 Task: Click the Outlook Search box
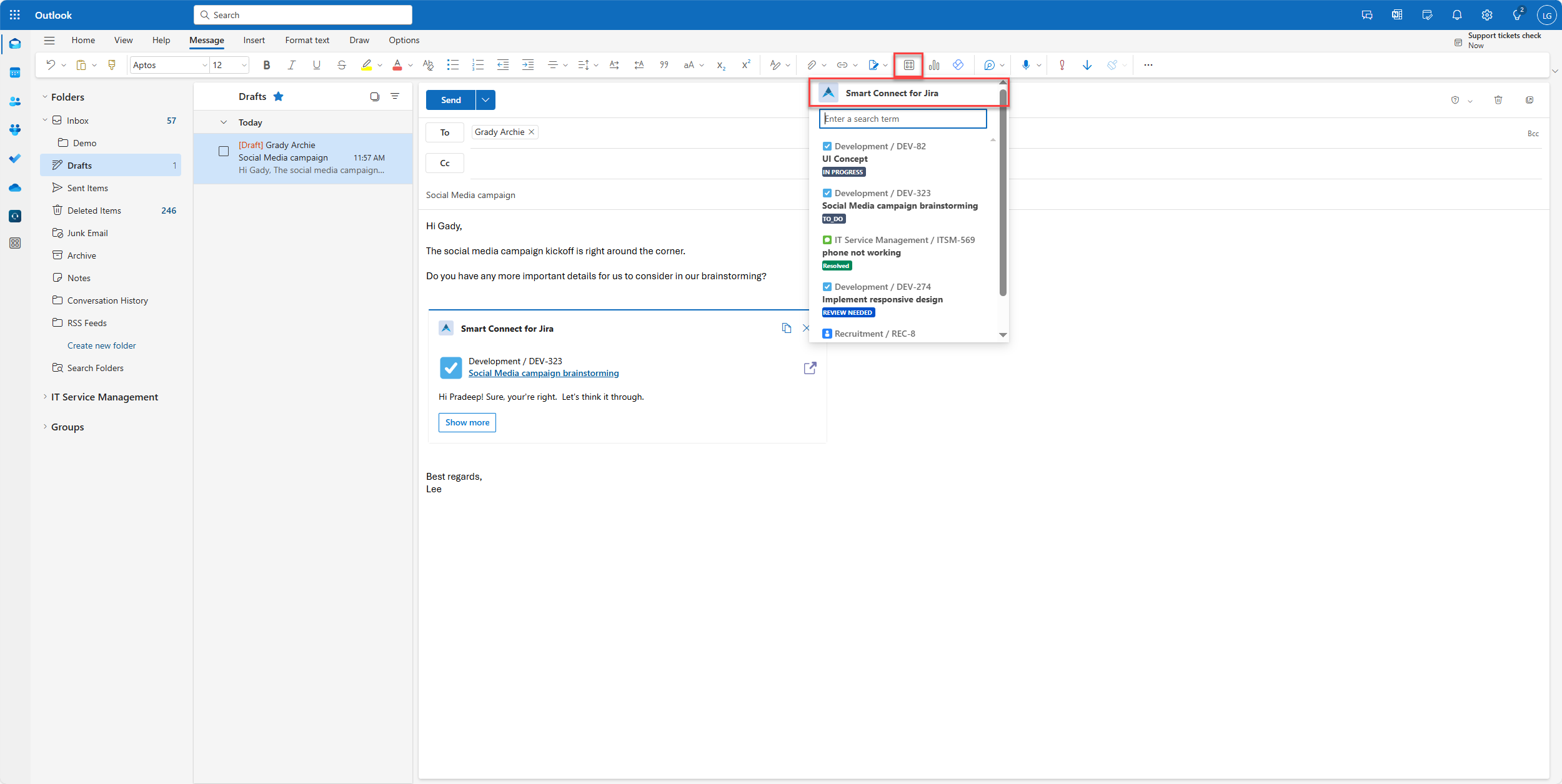[x=303, y=15]
